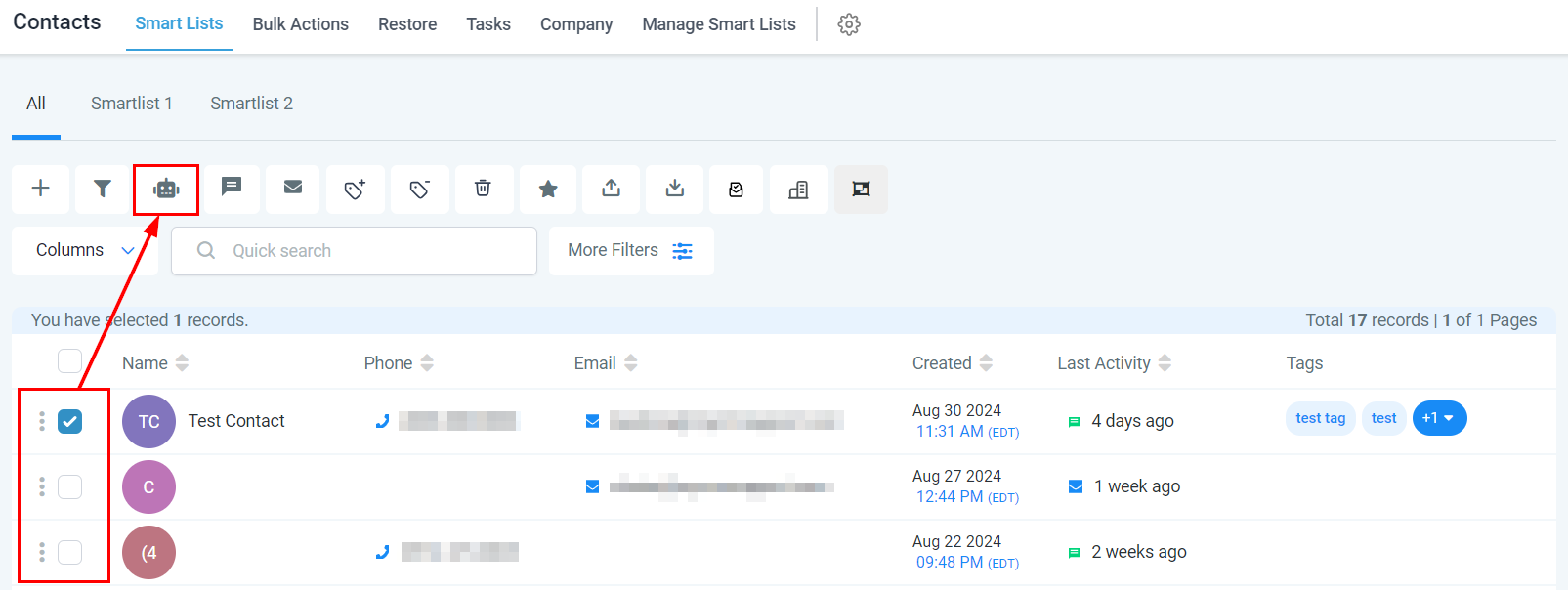Click the trash delete contacts icon
1568x590 pixels.
[x=483, y=189]
